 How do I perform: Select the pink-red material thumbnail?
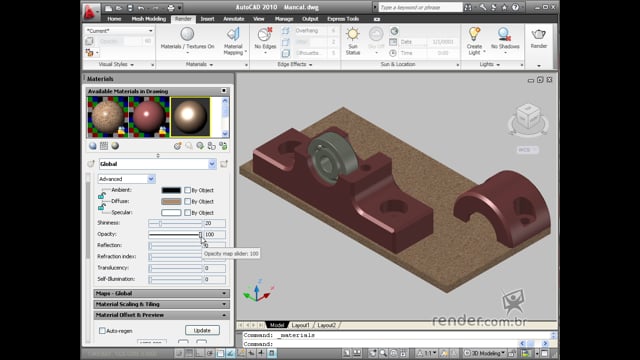(x=149, y=117)
